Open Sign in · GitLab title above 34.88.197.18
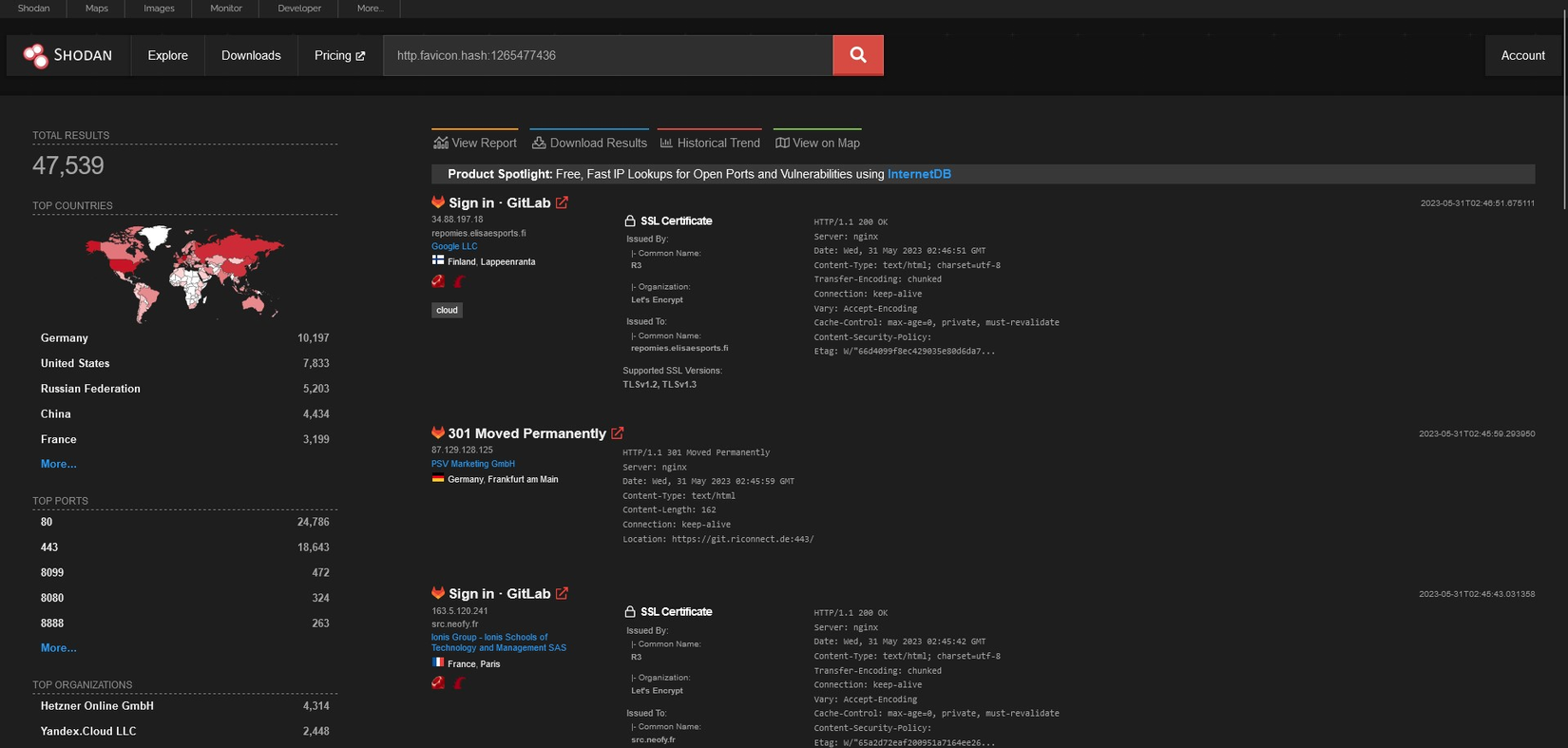This screenshot has width=1568, height=748. [500, 202]
